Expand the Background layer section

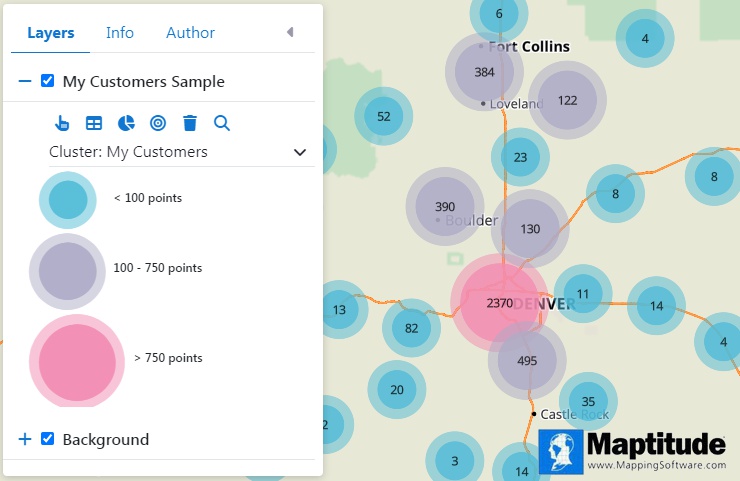coord(25,439)
